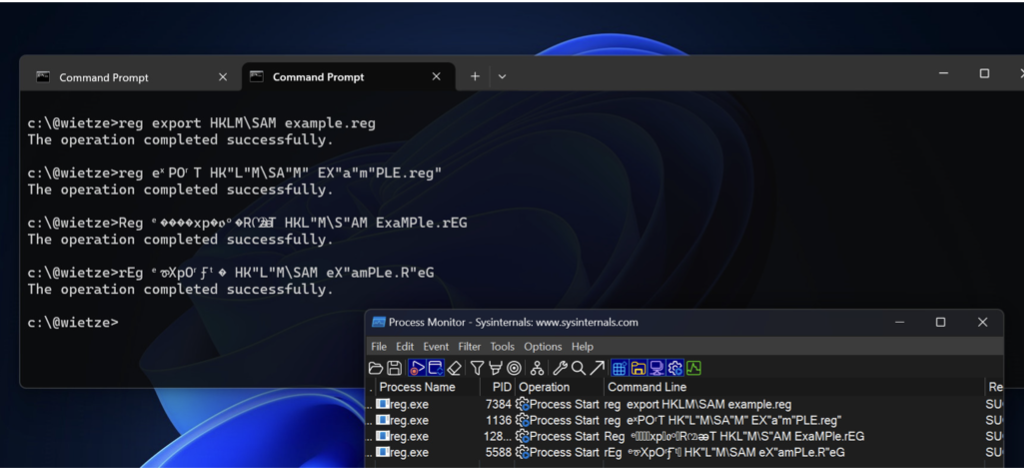Image resolution: width=1024 pixels, height=468 pixels.
Task: Open the Filter menu
Action: (x=469, y=347)
